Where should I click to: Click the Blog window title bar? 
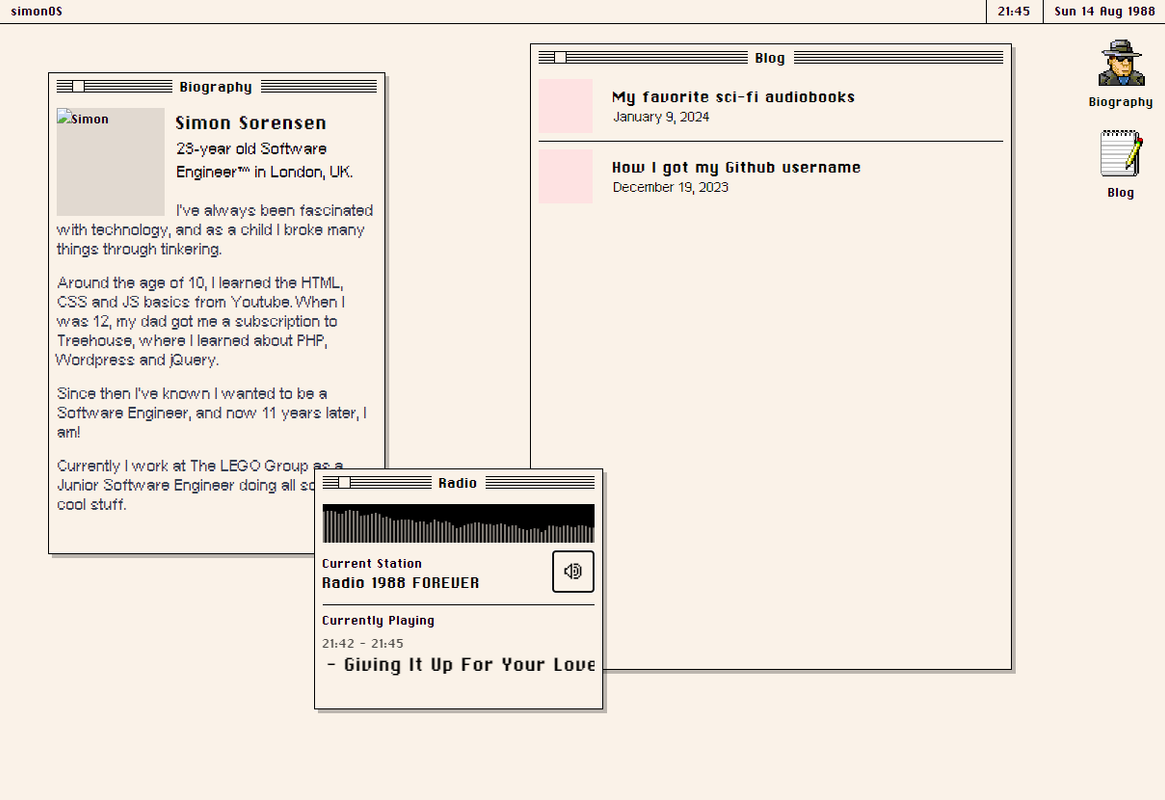click(x=770, y=58)
